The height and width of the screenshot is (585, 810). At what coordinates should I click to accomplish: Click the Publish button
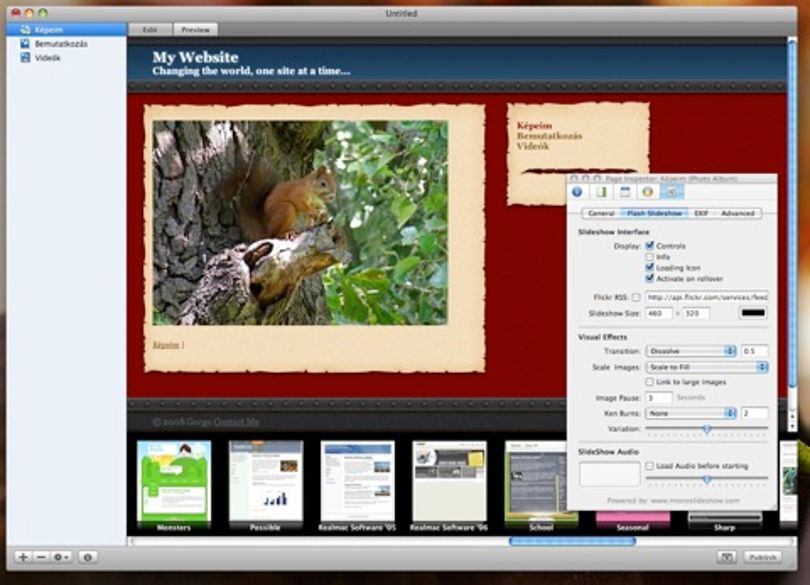[x=763, y=557]
